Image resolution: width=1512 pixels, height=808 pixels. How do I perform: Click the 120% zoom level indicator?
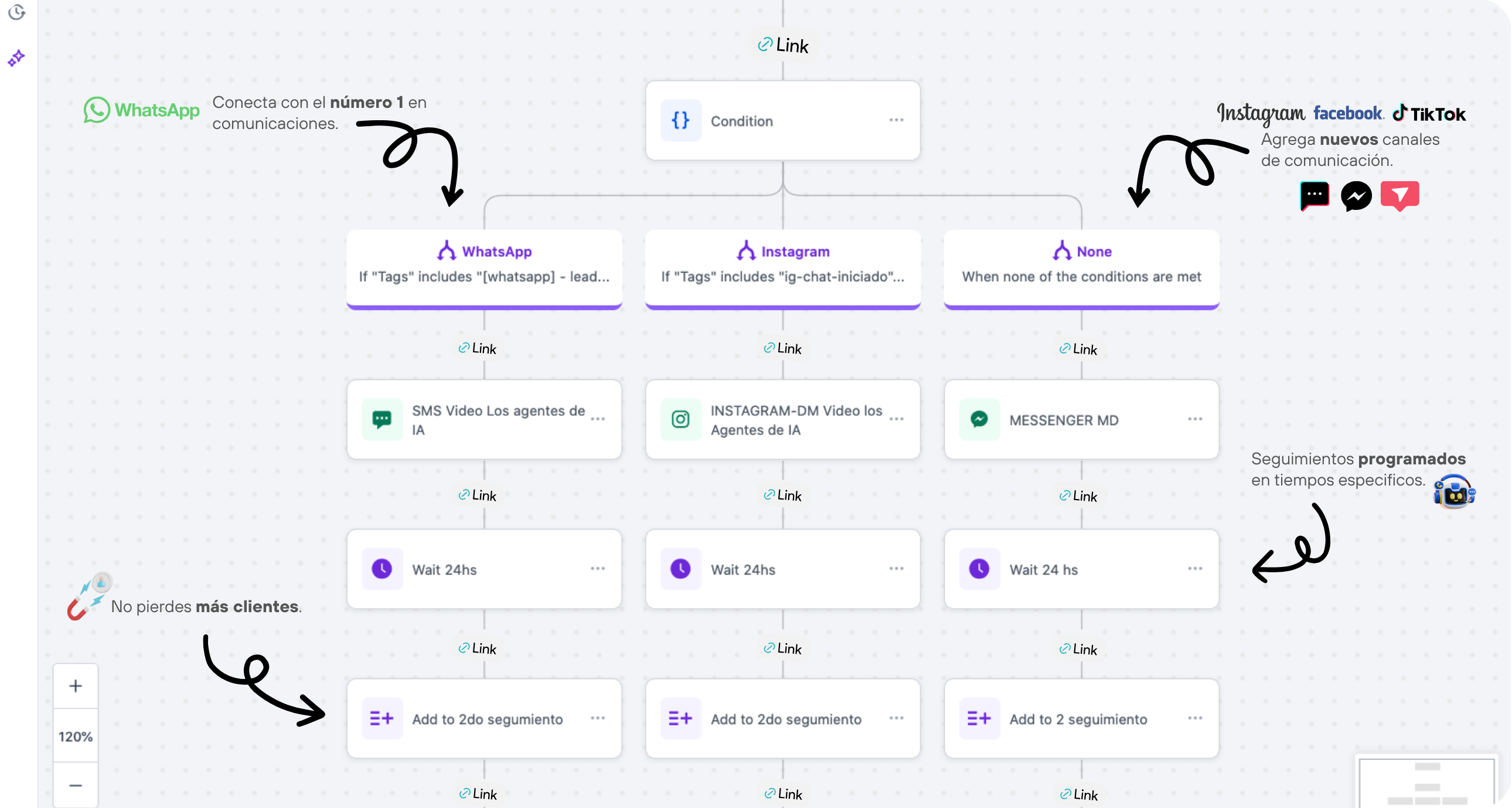pyautogui.click(x=75, y=736)
